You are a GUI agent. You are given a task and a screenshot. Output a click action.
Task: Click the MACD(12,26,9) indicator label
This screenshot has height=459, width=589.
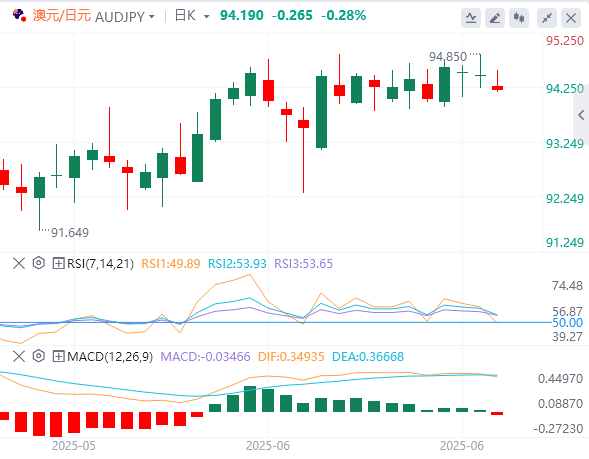(x=110, y=356)
